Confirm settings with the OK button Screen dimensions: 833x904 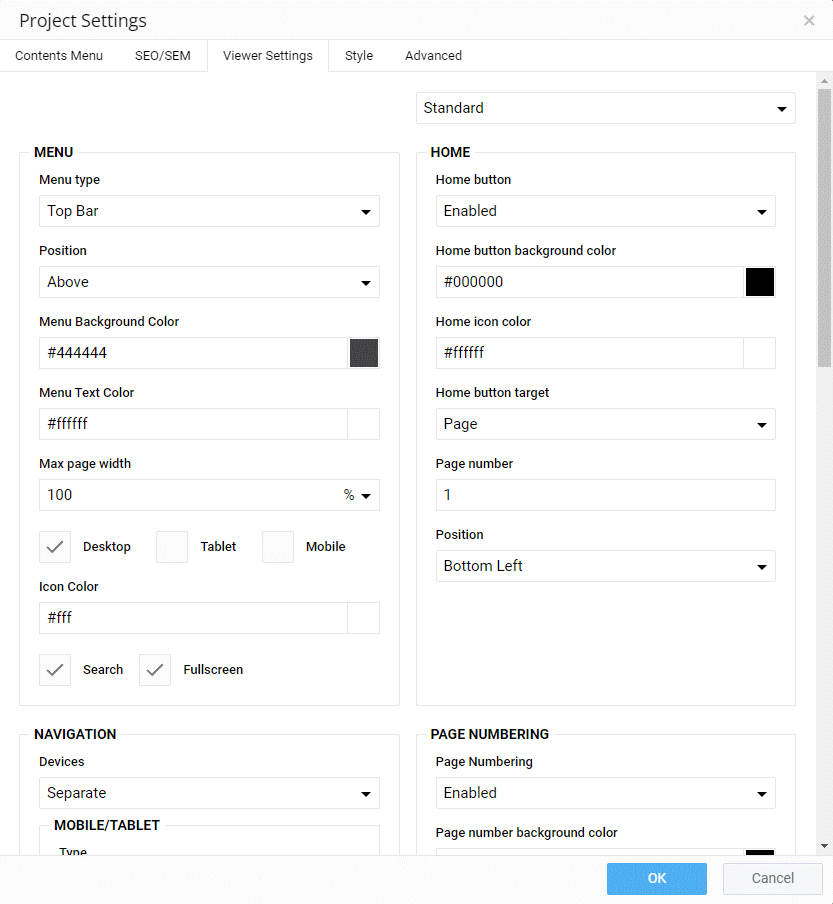pos(656,878)
